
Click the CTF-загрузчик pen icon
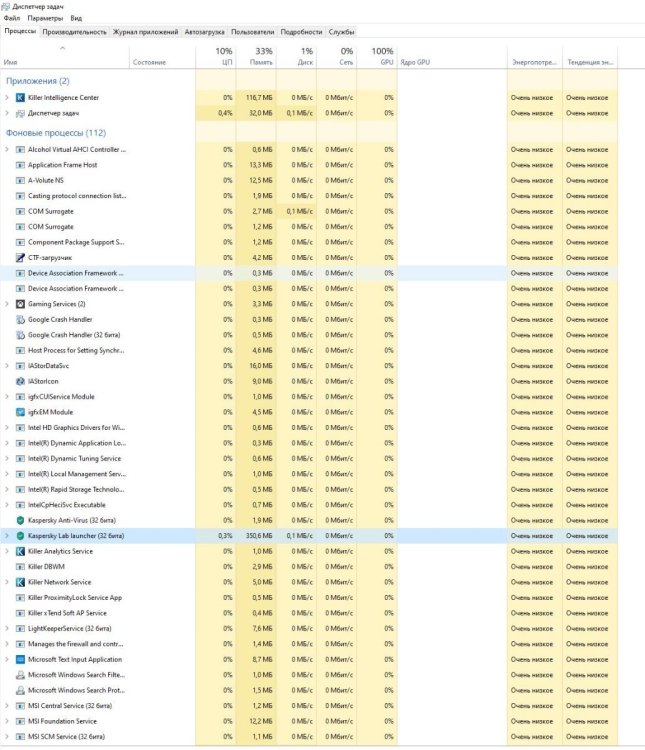pyautogui.click(x=20, y=258)
